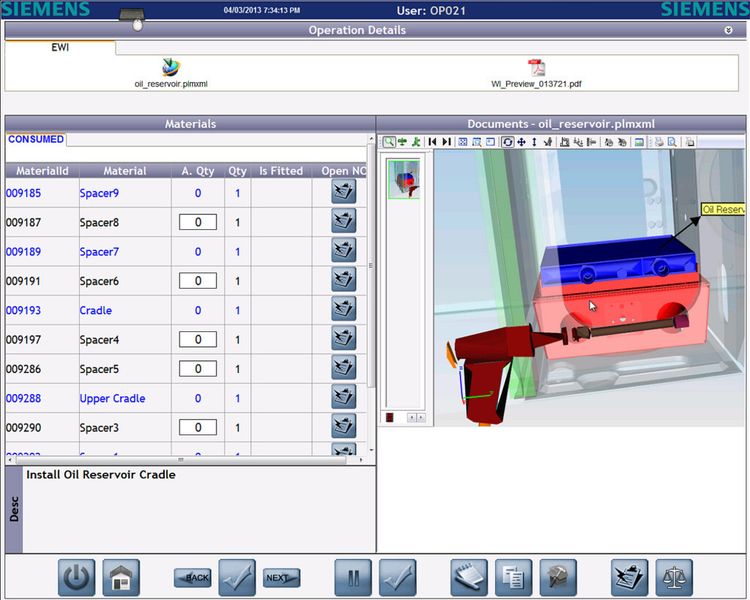The image size is (750, 600).
Task: Open the documents copy icon in bottom bar
Action: (x=514, y=578)
